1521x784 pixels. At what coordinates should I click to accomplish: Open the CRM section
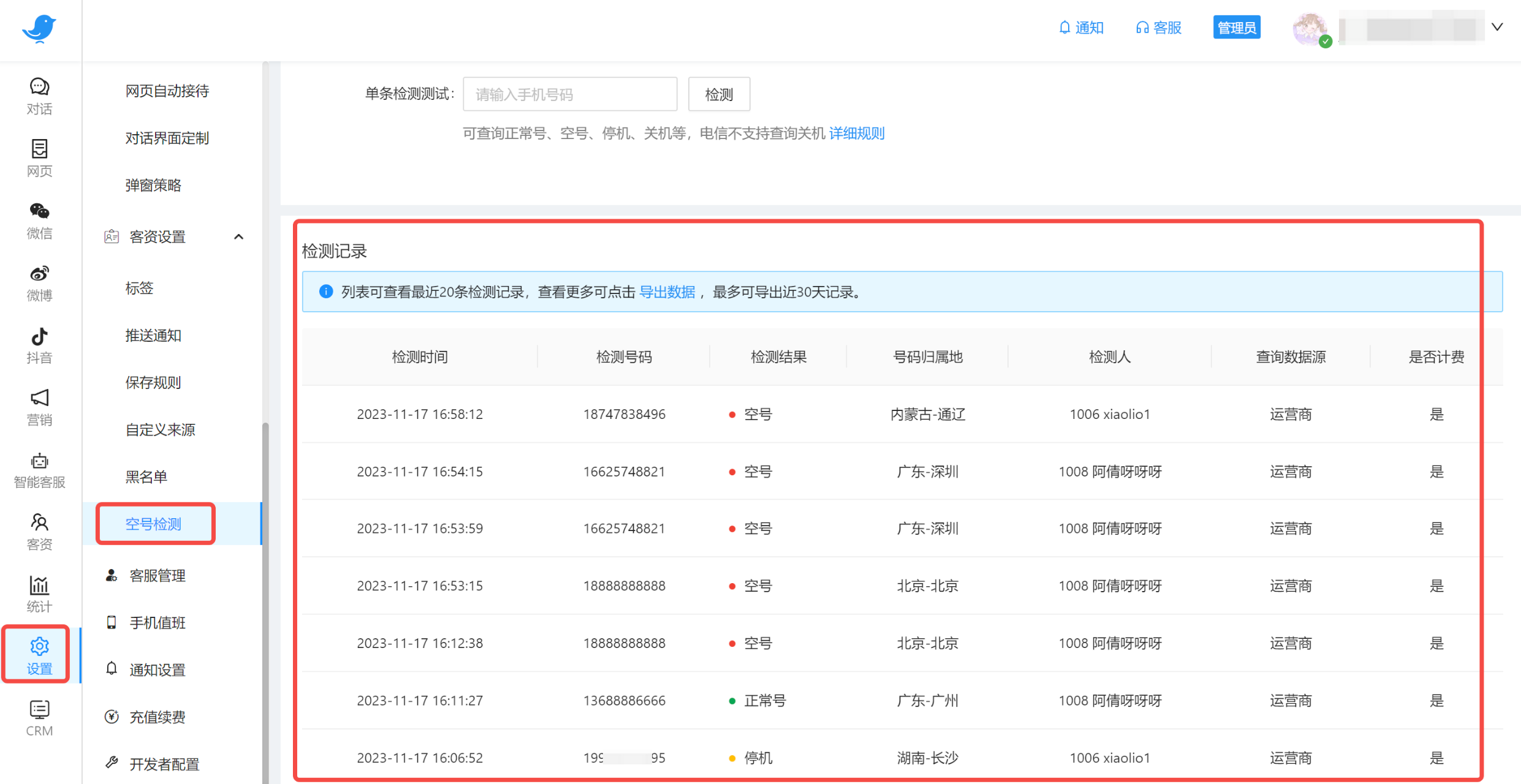click(x=39, y=717)
